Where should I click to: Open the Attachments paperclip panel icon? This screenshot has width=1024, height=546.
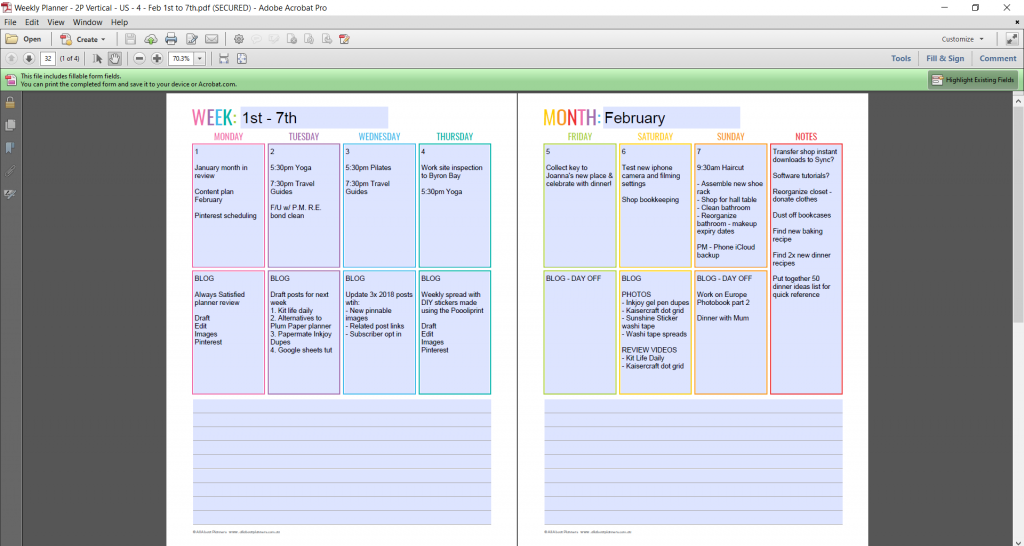pyautogui.click(x=10, y=170)
